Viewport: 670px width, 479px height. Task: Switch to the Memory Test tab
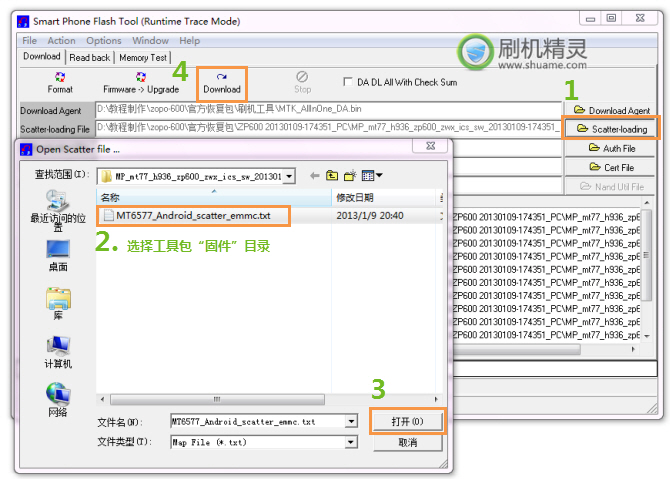pyautogui.click(x=143, y=57)
